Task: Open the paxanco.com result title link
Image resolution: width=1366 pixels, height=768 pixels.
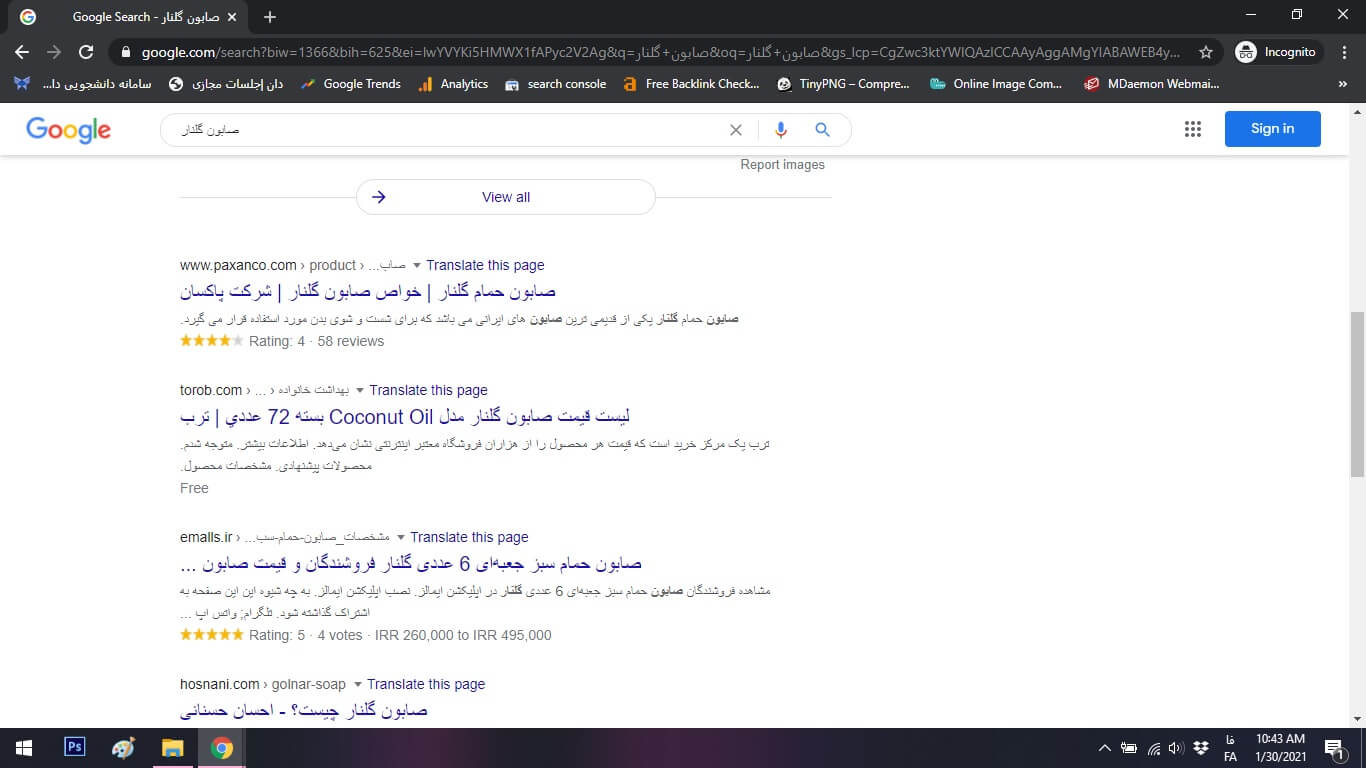Action: (368, 291)
